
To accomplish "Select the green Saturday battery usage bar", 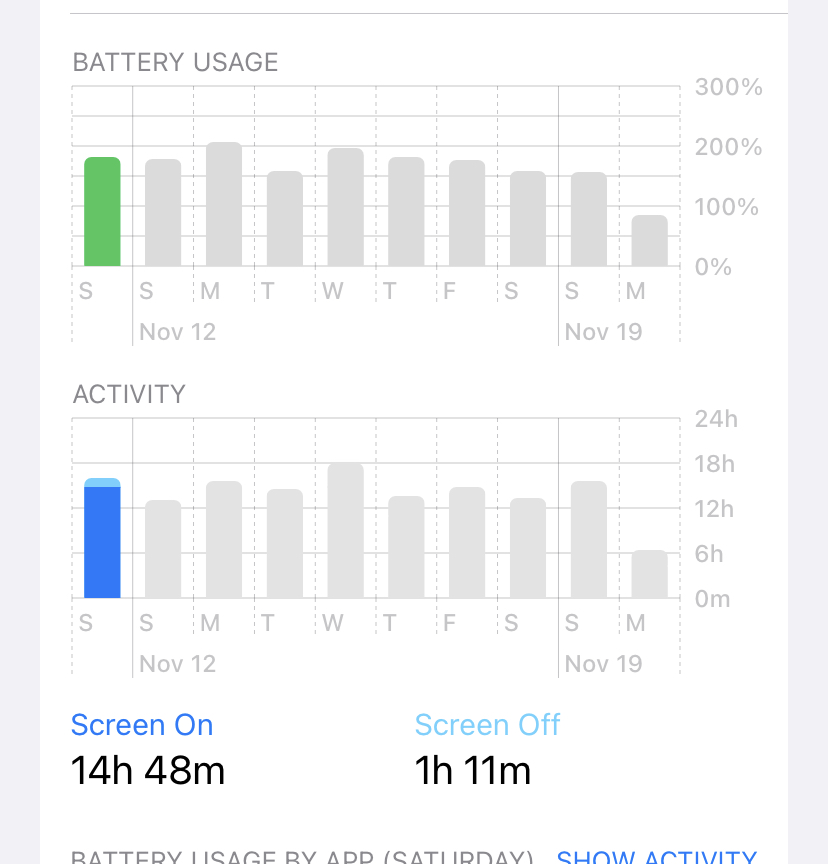I will point(102,212).
